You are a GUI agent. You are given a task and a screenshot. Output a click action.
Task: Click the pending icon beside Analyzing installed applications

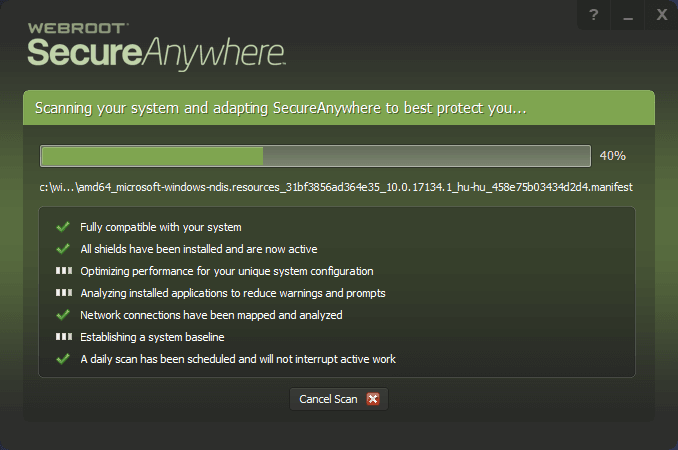coord(63,293)
